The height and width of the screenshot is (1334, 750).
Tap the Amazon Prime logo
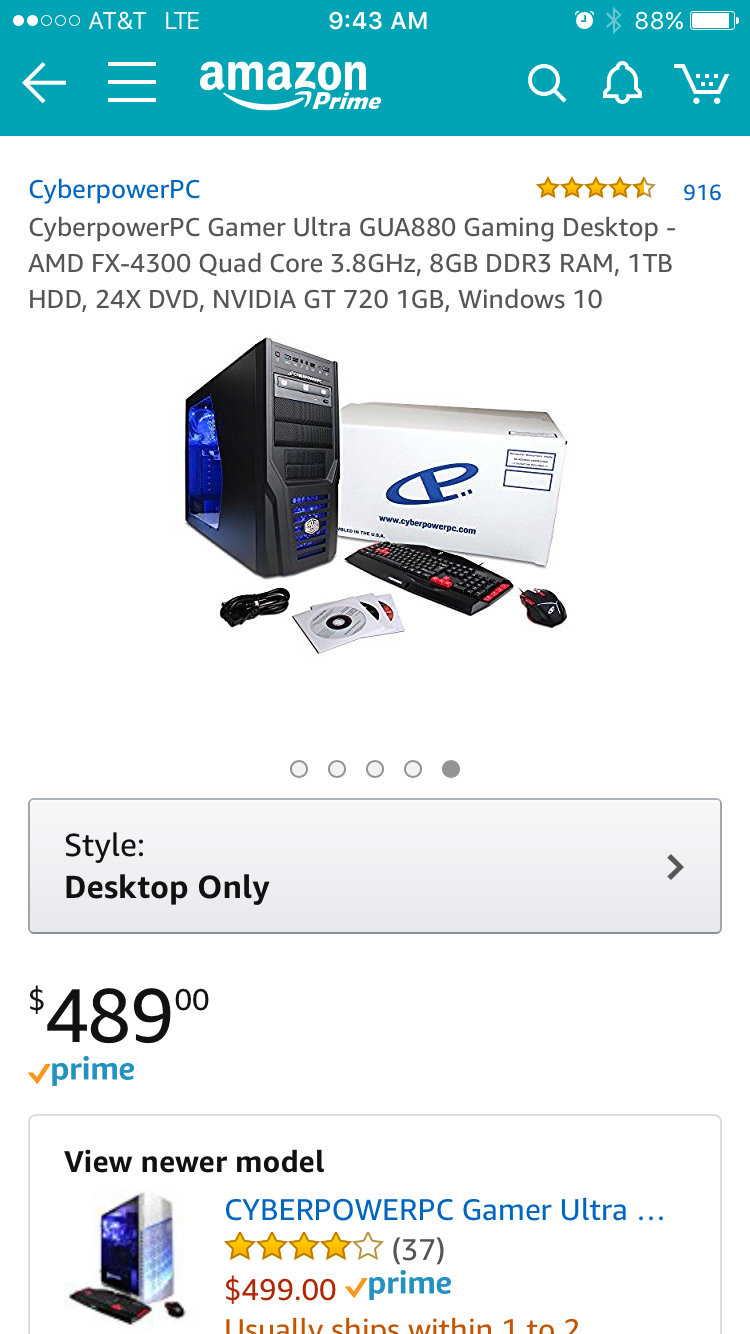click(x=290, y=86)
